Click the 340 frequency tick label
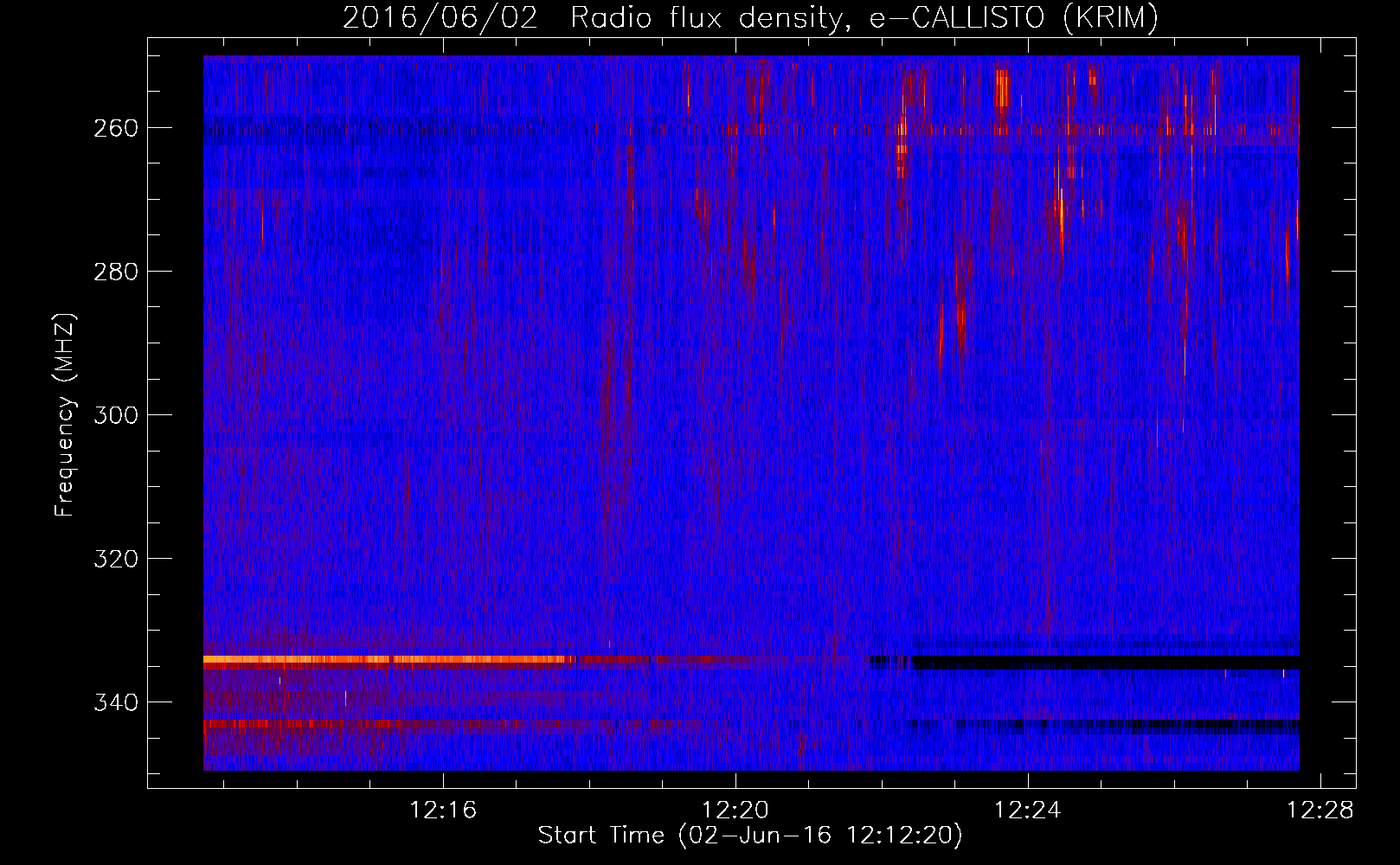1400x865 pixels. [116, 702]
